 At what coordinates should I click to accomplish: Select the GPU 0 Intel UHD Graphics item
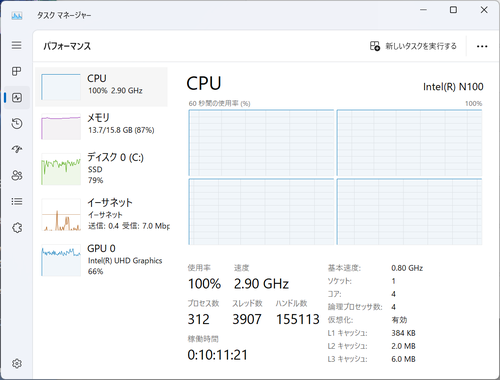point(101,260)
